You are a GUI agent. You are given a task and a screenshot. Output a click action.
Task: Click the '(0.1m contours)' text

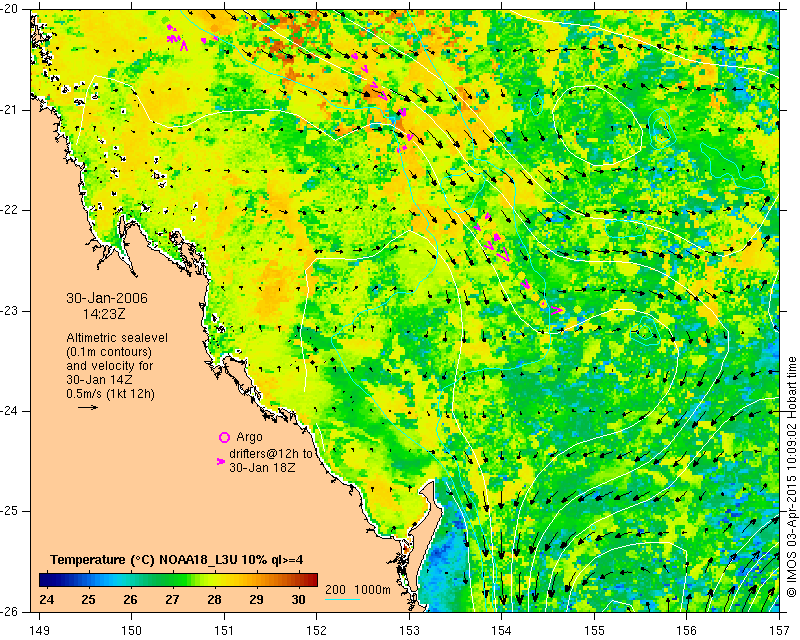109,352
